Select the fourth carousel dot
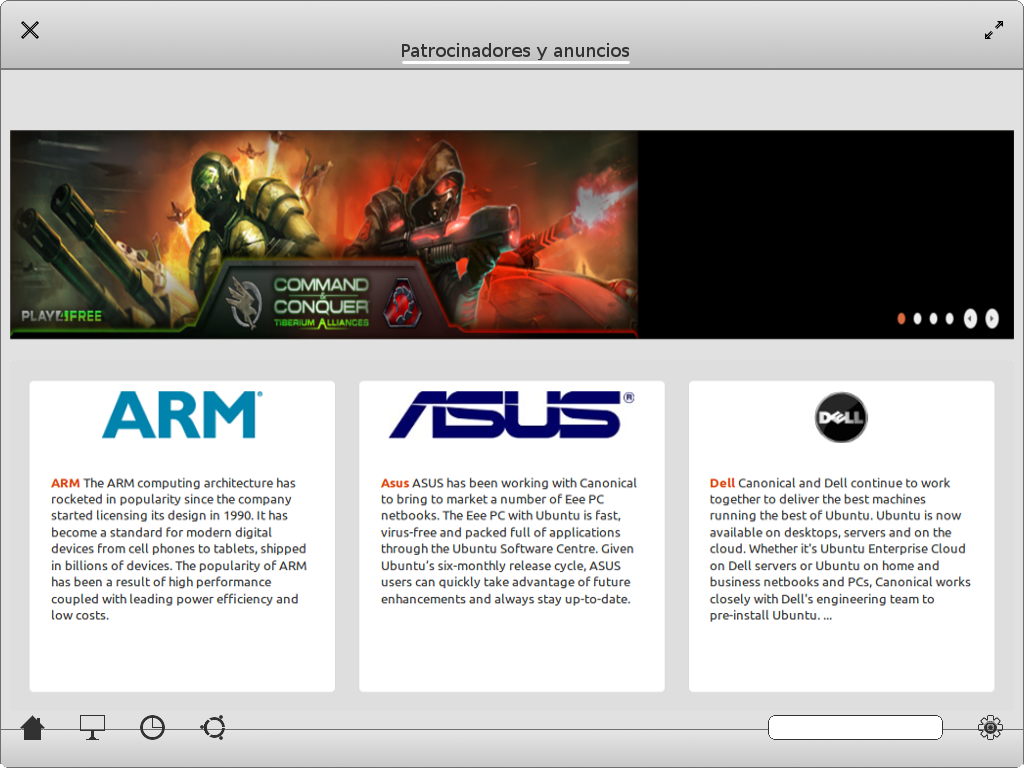 (x=950, y=319)
